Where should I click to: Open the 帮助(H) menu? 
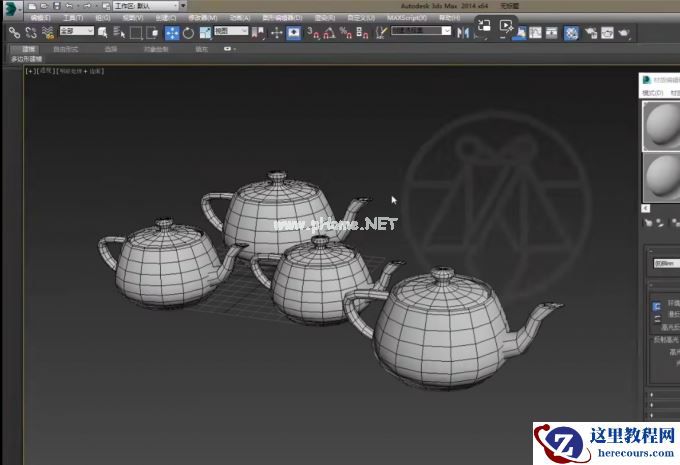point(449,18)
